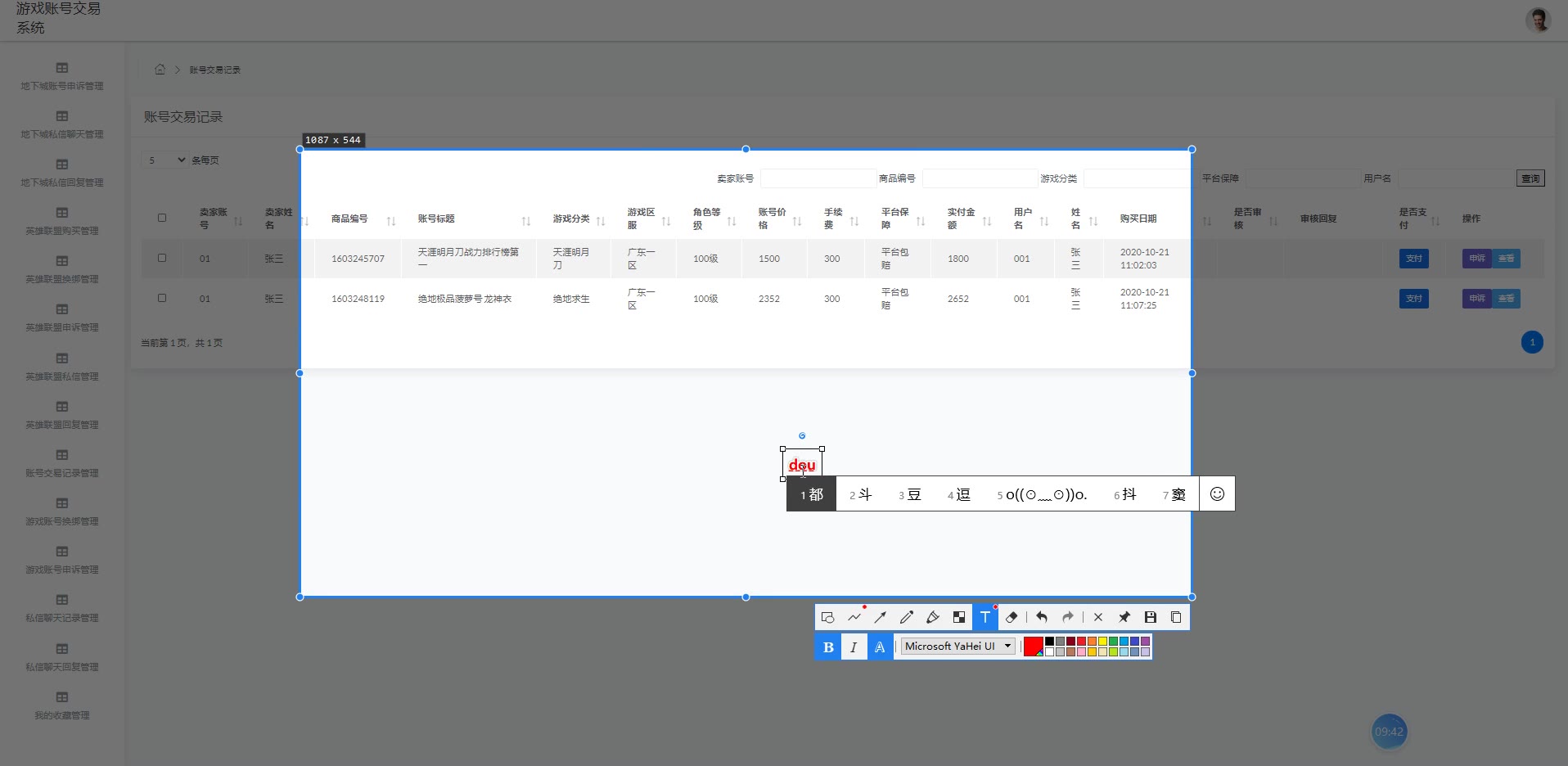Open the Microsoft YaHei UI font dropdown

coord(958,647)
